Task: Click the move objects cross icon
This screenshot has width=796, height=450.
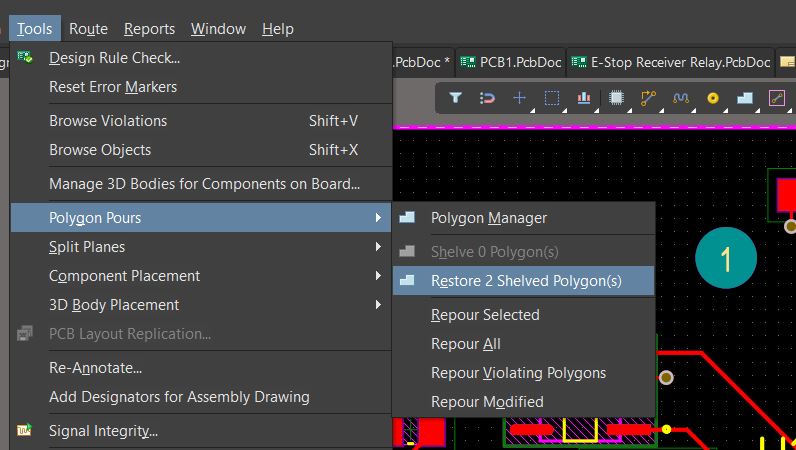Action: [x=519, y=98]
